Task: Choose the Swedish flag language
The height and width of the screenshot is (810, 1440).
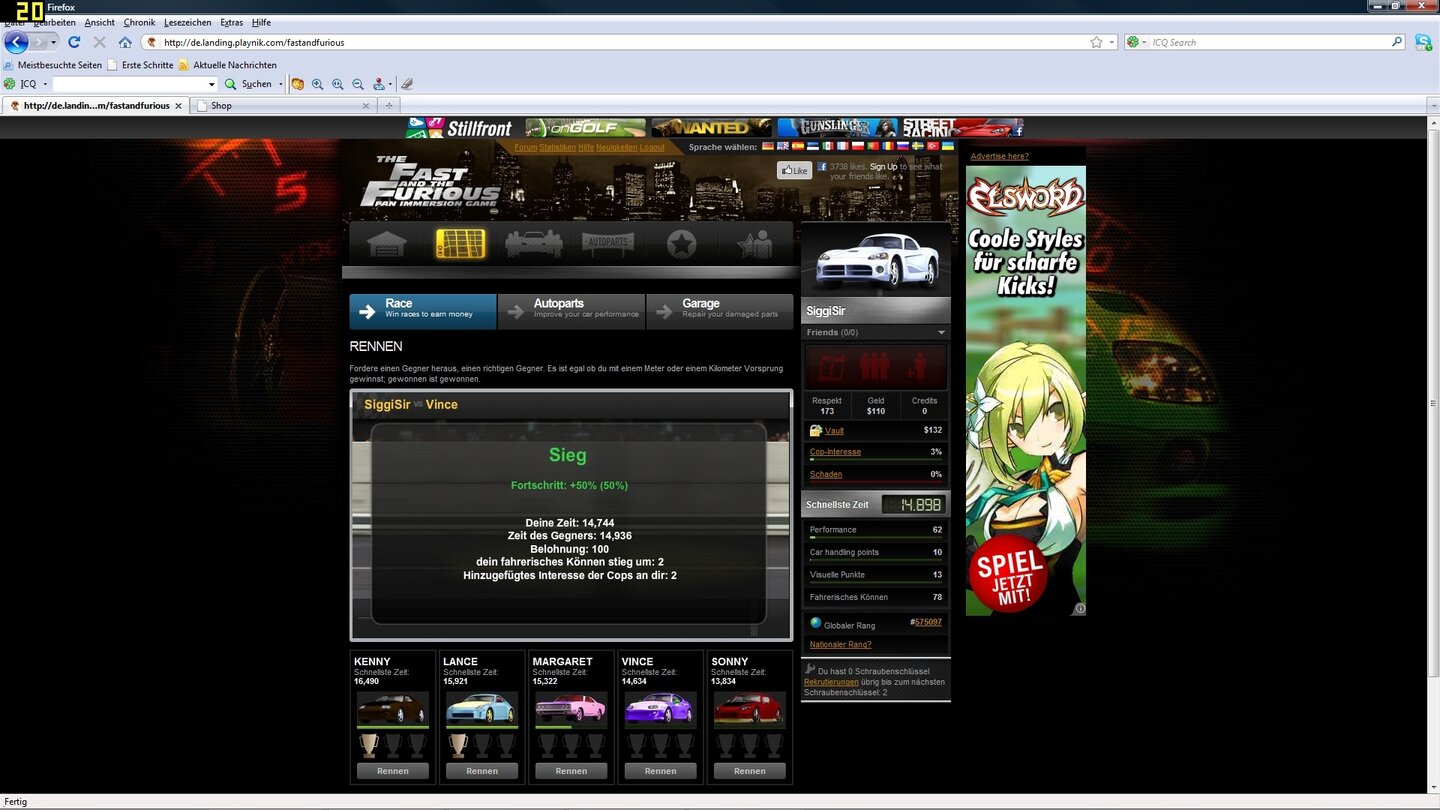Action: (x=918, y=146)
